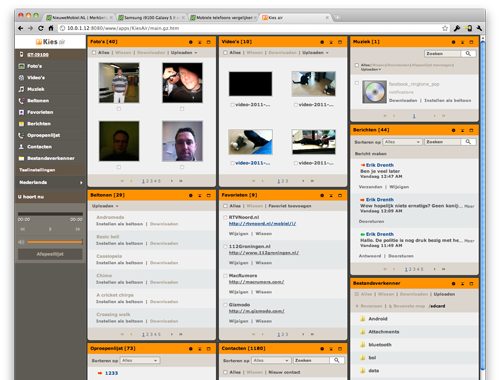Click the browser back arrow
The width and height of the screenshot is (500, 380).
point(21,28)
